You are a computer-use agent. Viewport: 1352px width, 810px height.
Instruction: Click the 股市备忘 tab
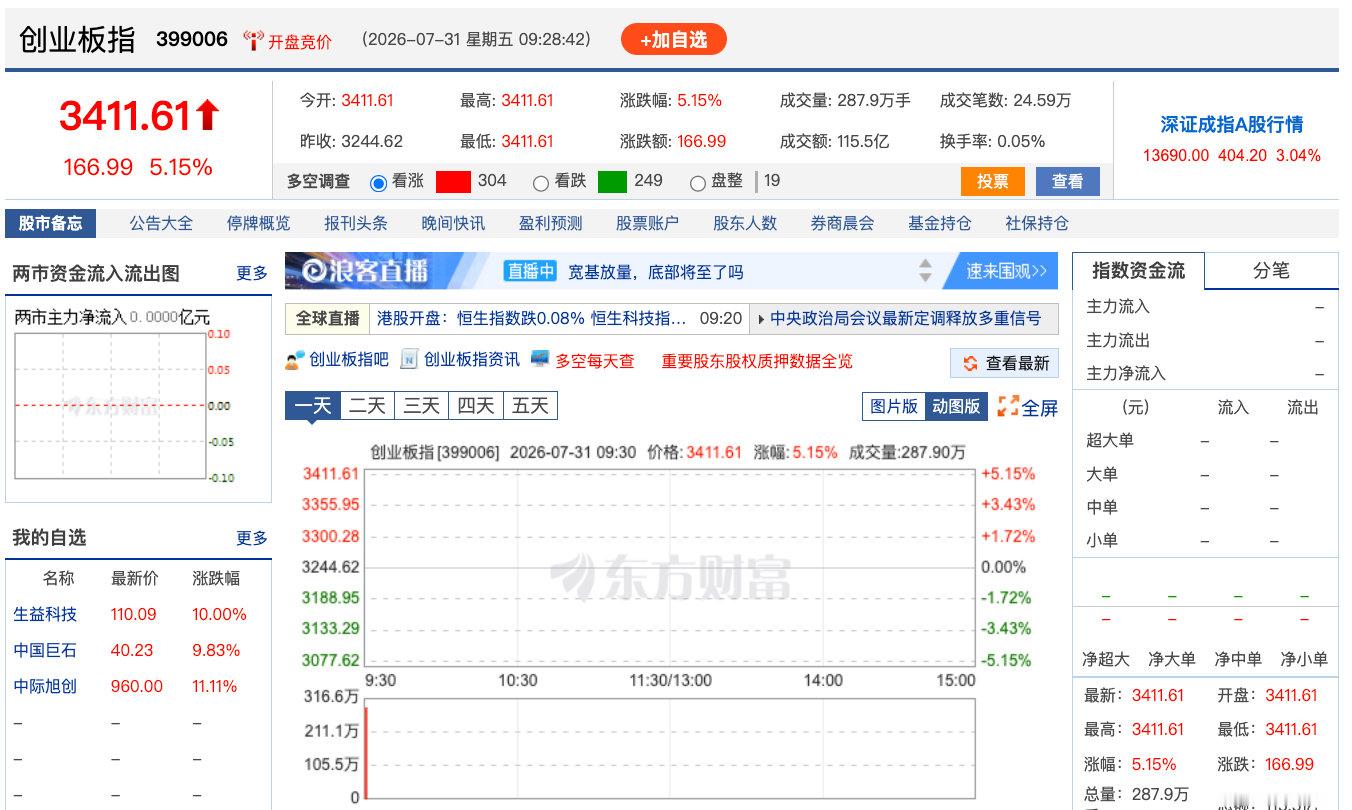(x=51, y=223)
